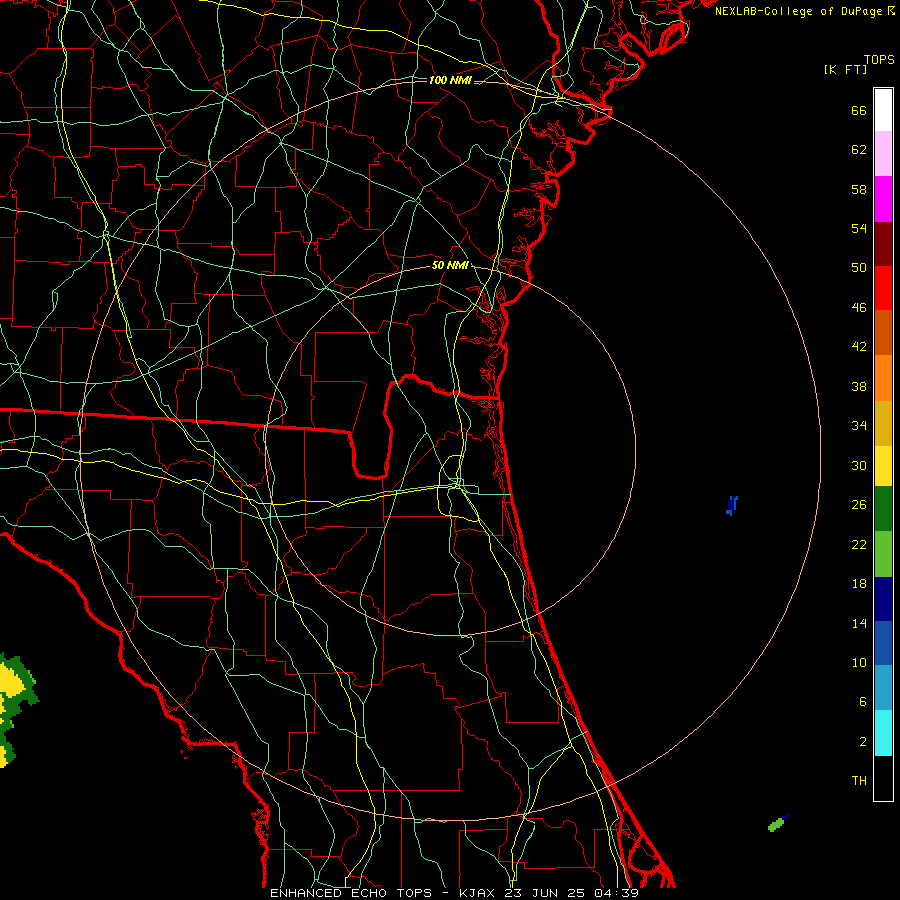Click the '62' legend value

(x=859, y=150)
